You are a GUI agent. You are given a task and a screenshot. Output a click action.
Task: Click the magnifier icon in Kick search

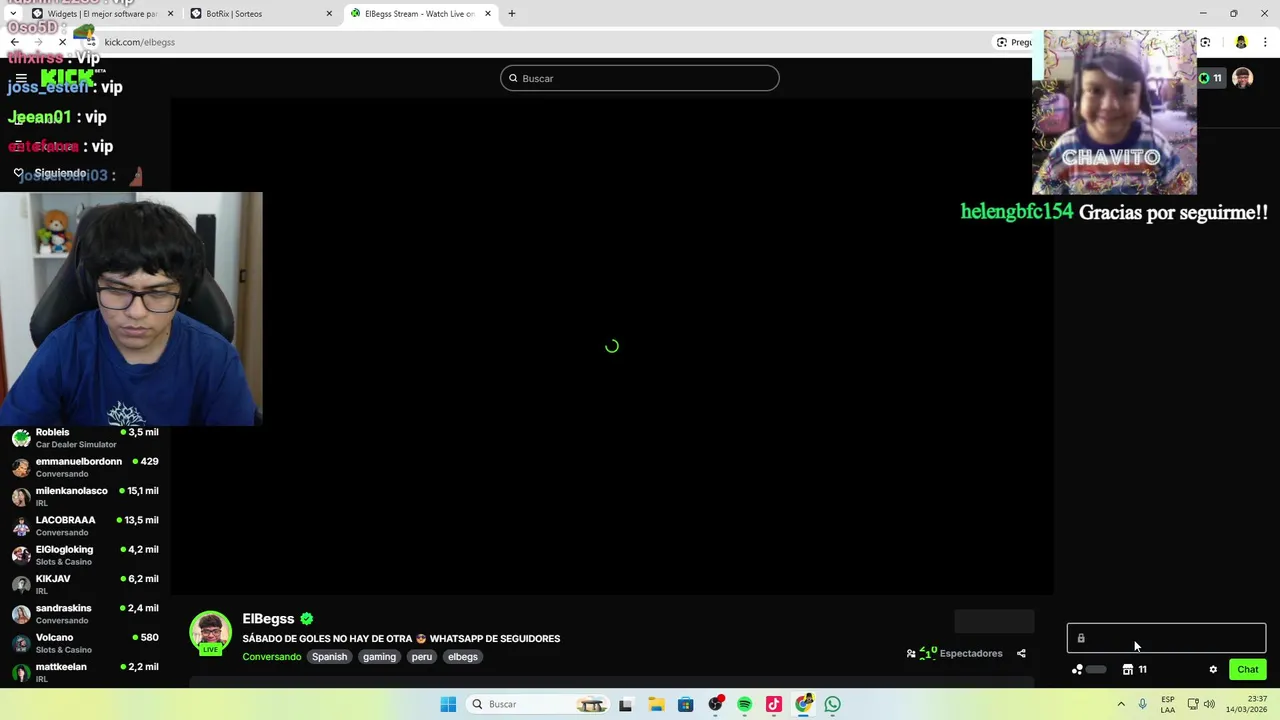[514, 78]
